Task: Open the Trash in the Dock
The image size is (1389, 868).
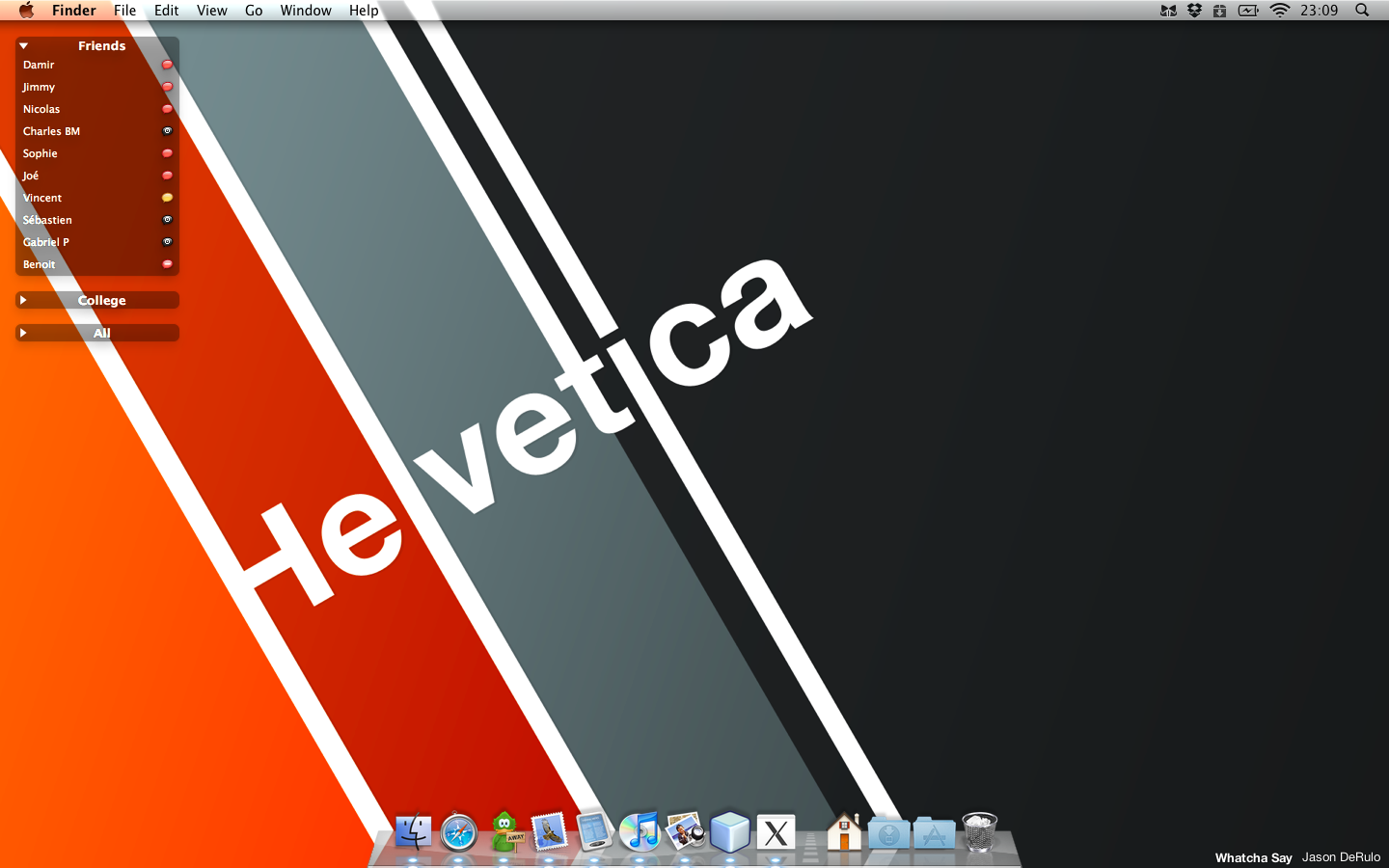Action: click(x=980, y=831)
